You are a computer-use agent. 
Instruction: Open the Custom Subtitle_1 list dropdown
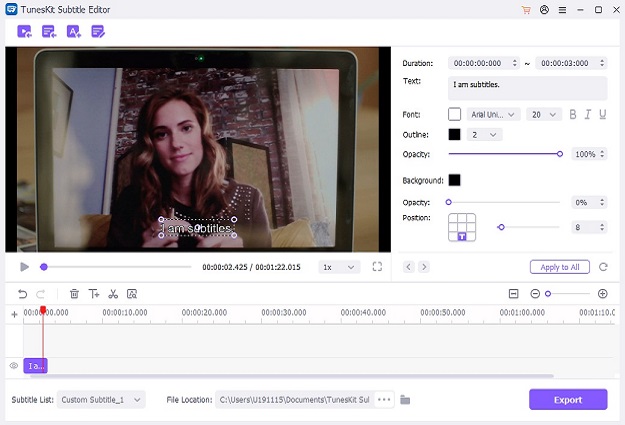tap(101, 399)
